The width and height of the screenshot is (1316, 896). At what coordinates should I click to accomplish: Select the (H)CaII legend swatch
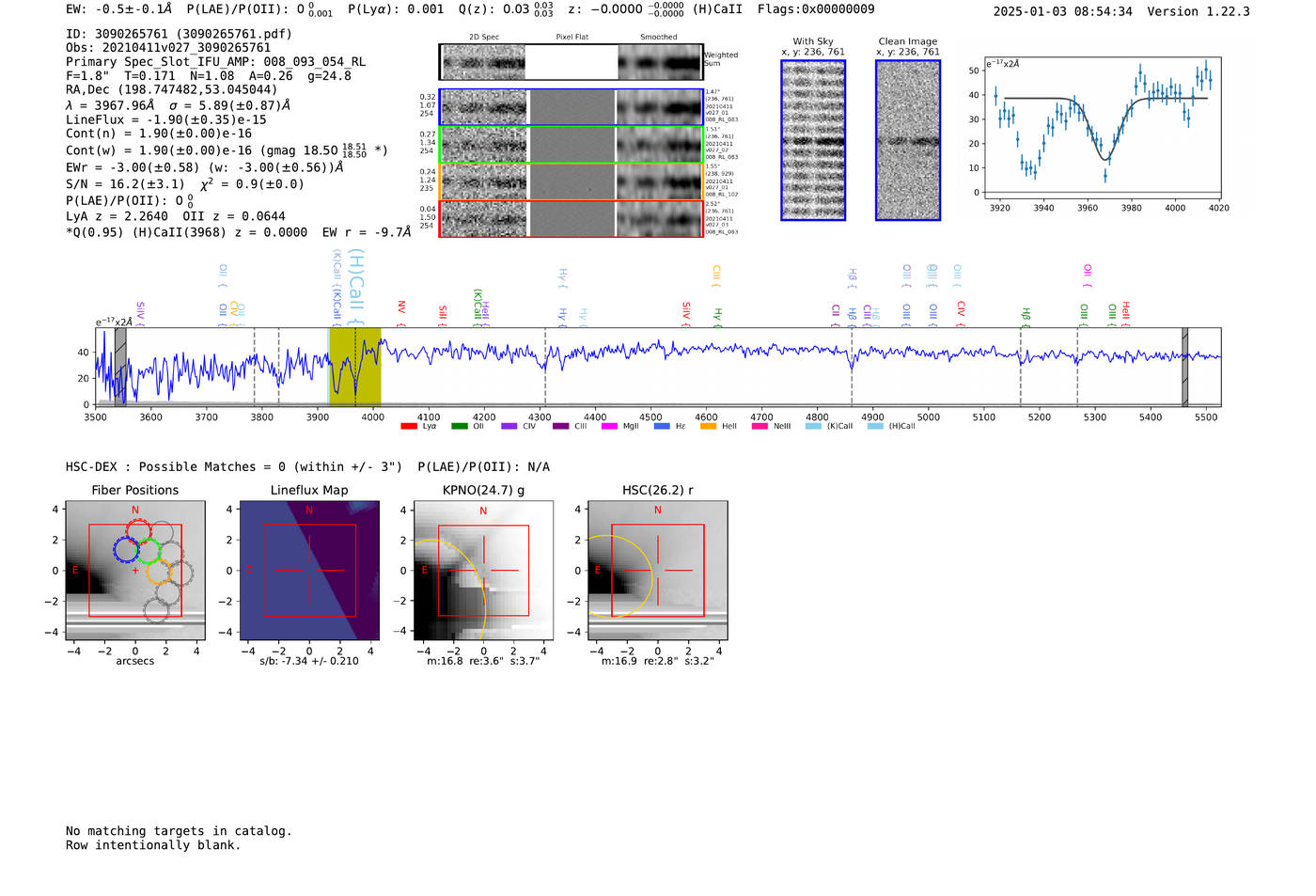coord(875,426)
